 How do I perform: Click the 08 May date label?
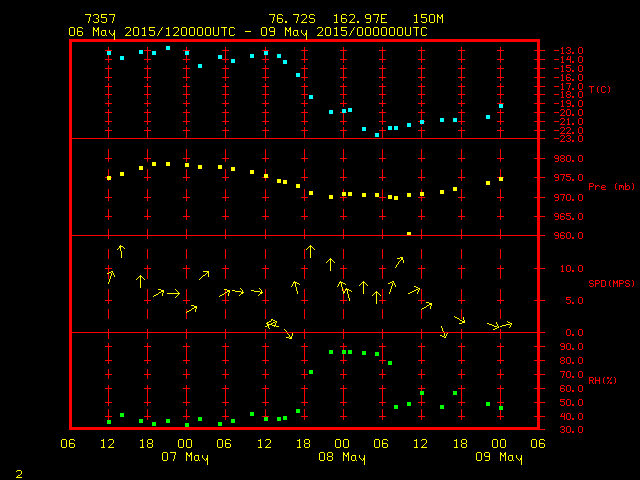point(342,457)
